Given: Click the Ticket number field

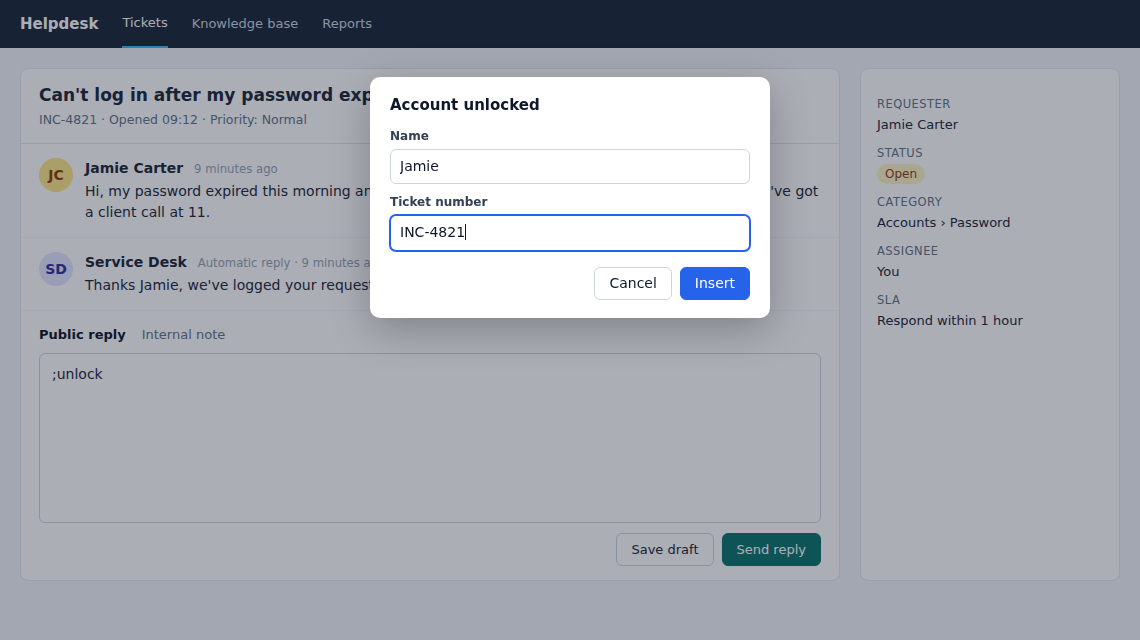Looking at the screenshot, I should point(570,233).
